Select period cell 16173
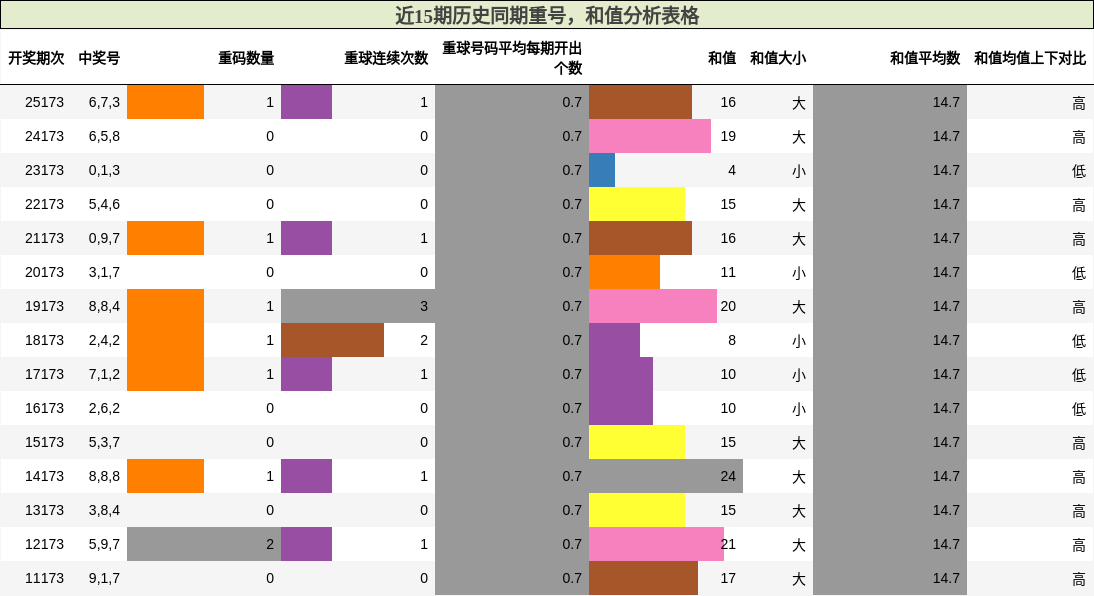This screenshot has width=1094, height=596. pos(44,408)
